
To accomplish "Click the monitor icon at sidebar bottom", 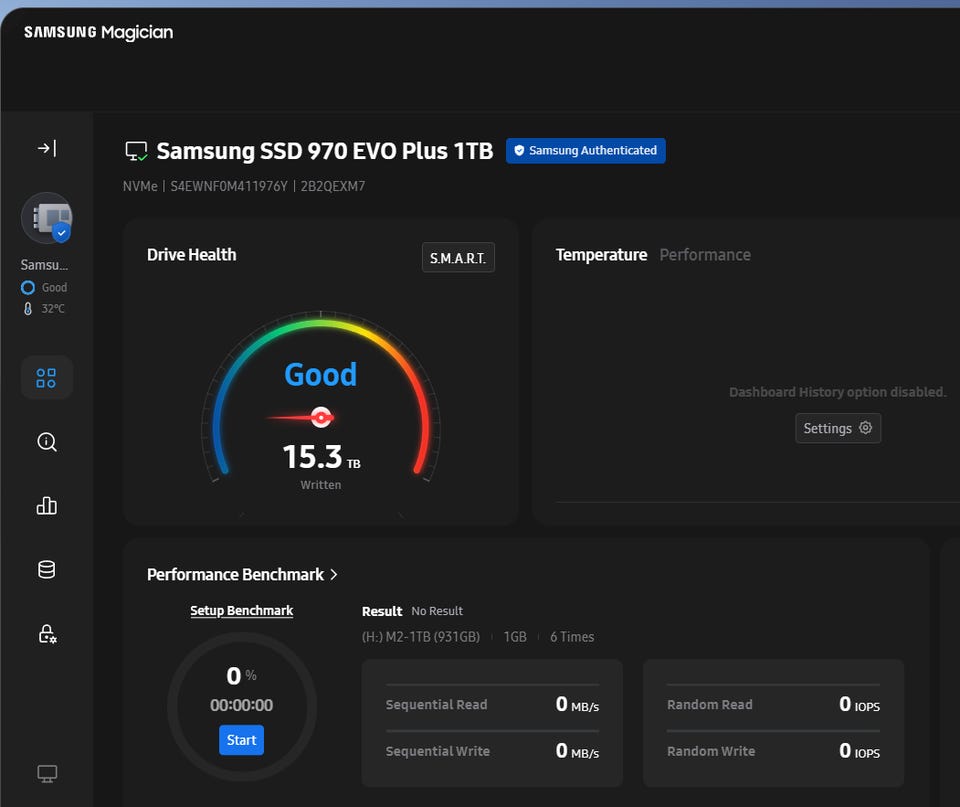I will pos(46,774).
